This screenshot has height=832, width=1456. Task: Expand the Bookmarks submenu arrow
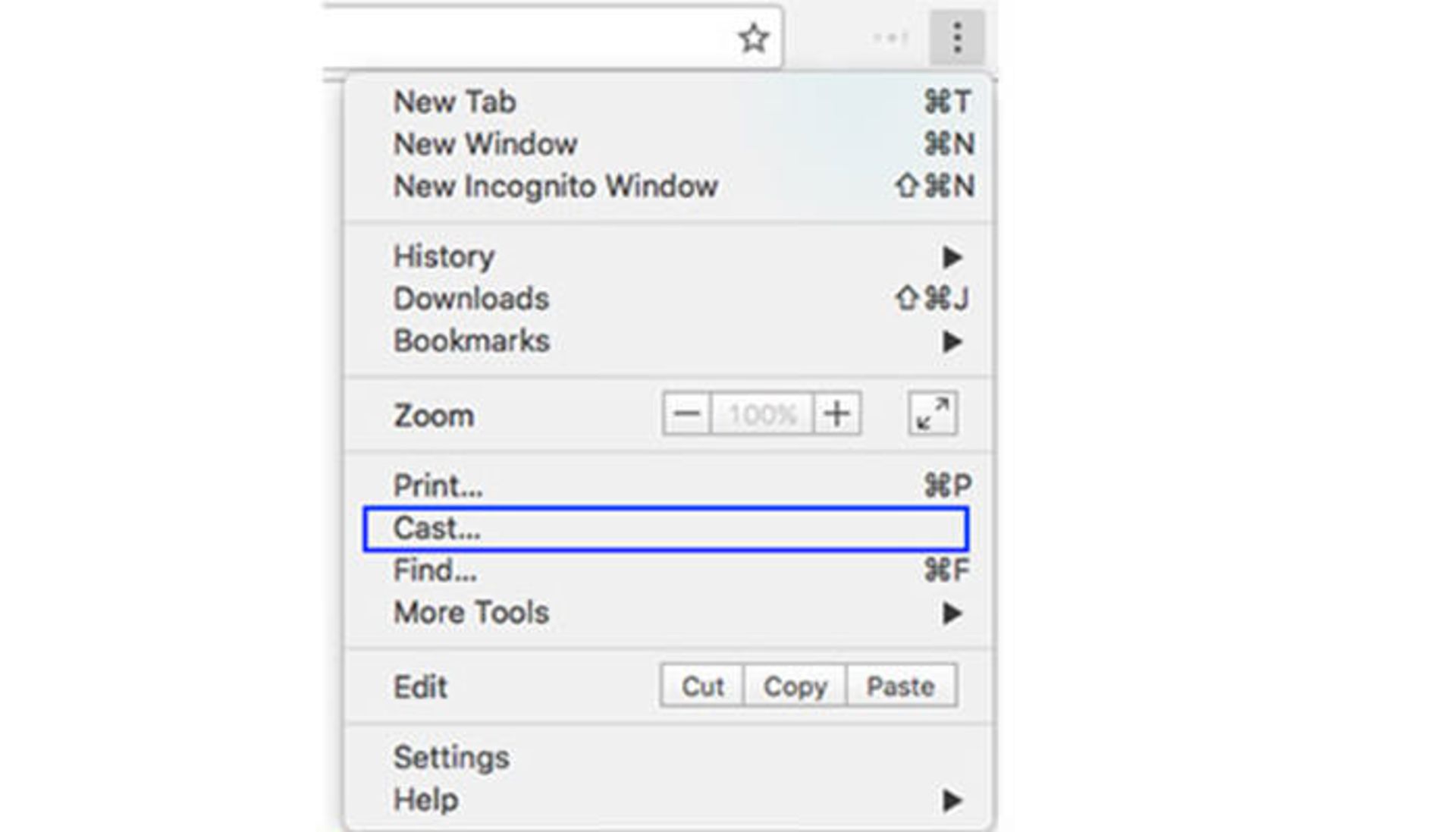pyautogui.click(x=952, y=342)
